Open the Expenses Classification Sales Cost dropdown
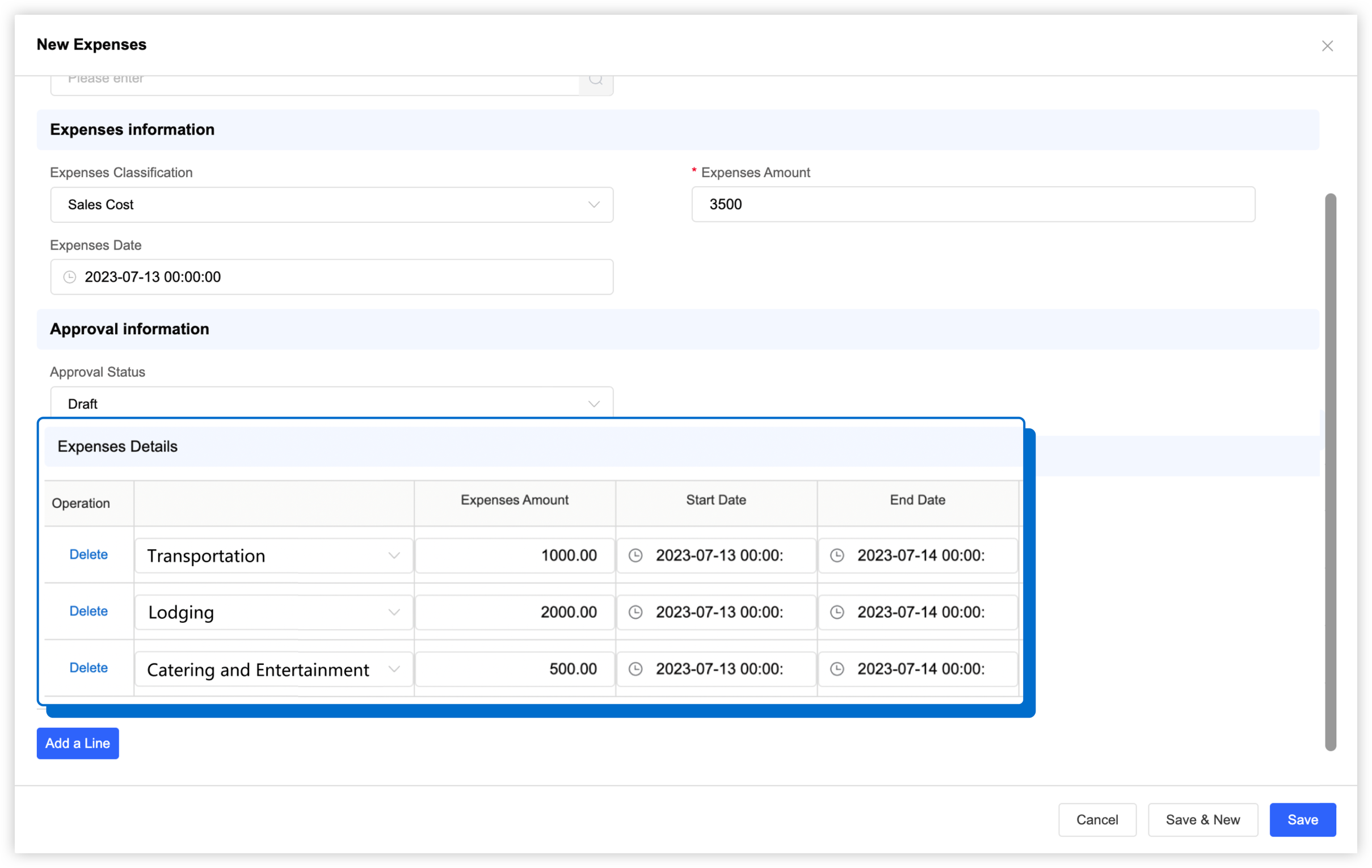1372x868 pixels. coord(331,204)
